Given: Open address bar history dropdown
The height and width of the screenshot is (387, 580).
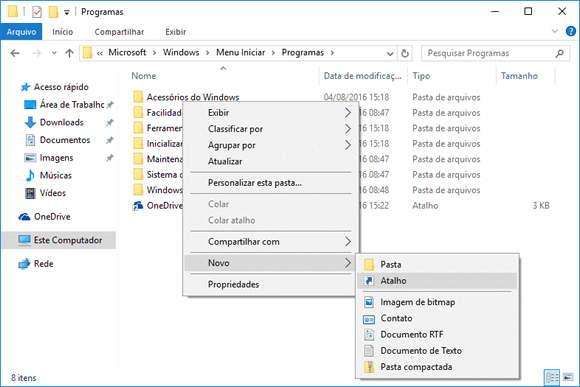Looking at the screenshot, I should 390,53.
